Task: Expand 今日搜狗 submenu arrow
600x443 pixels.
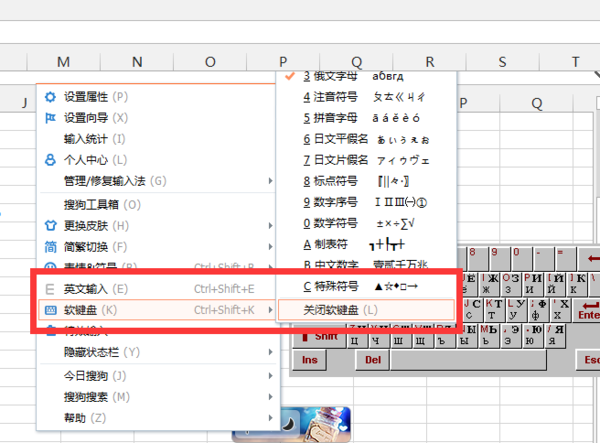Action: (x=270, y=376)
